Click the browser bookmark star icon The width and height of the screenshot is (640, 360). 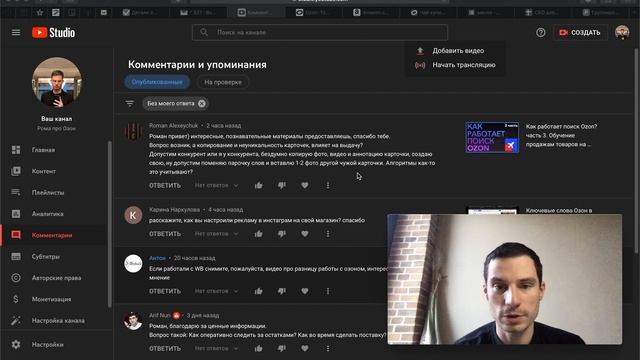(x=40, y=13)
